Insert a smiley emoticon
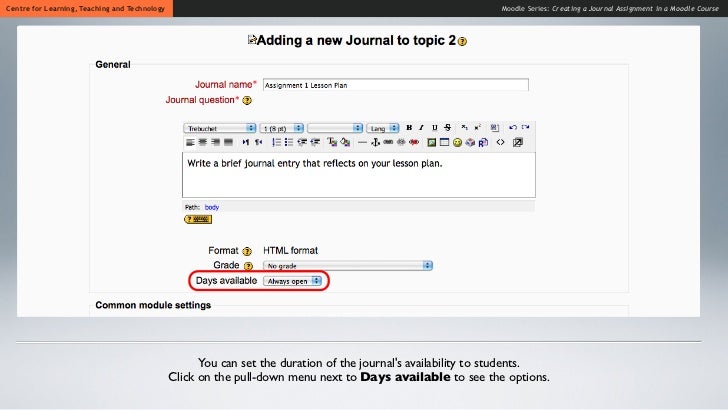Image resolution: width=728 pixels, height=410 pixels. (x=457, y=143)
